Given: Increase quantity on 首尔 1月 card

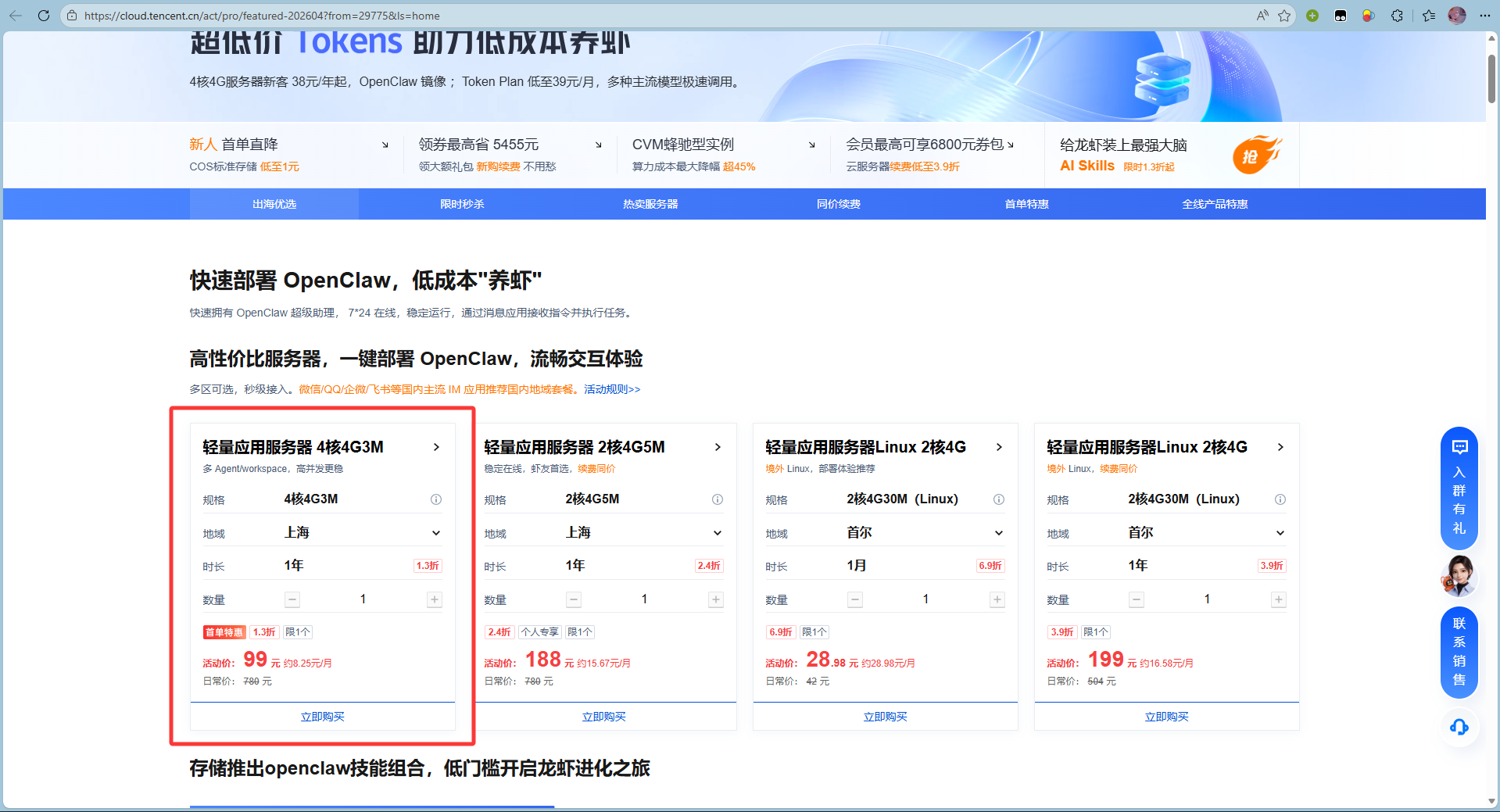Looking at the screenshot, I should (x=997, y=599).
